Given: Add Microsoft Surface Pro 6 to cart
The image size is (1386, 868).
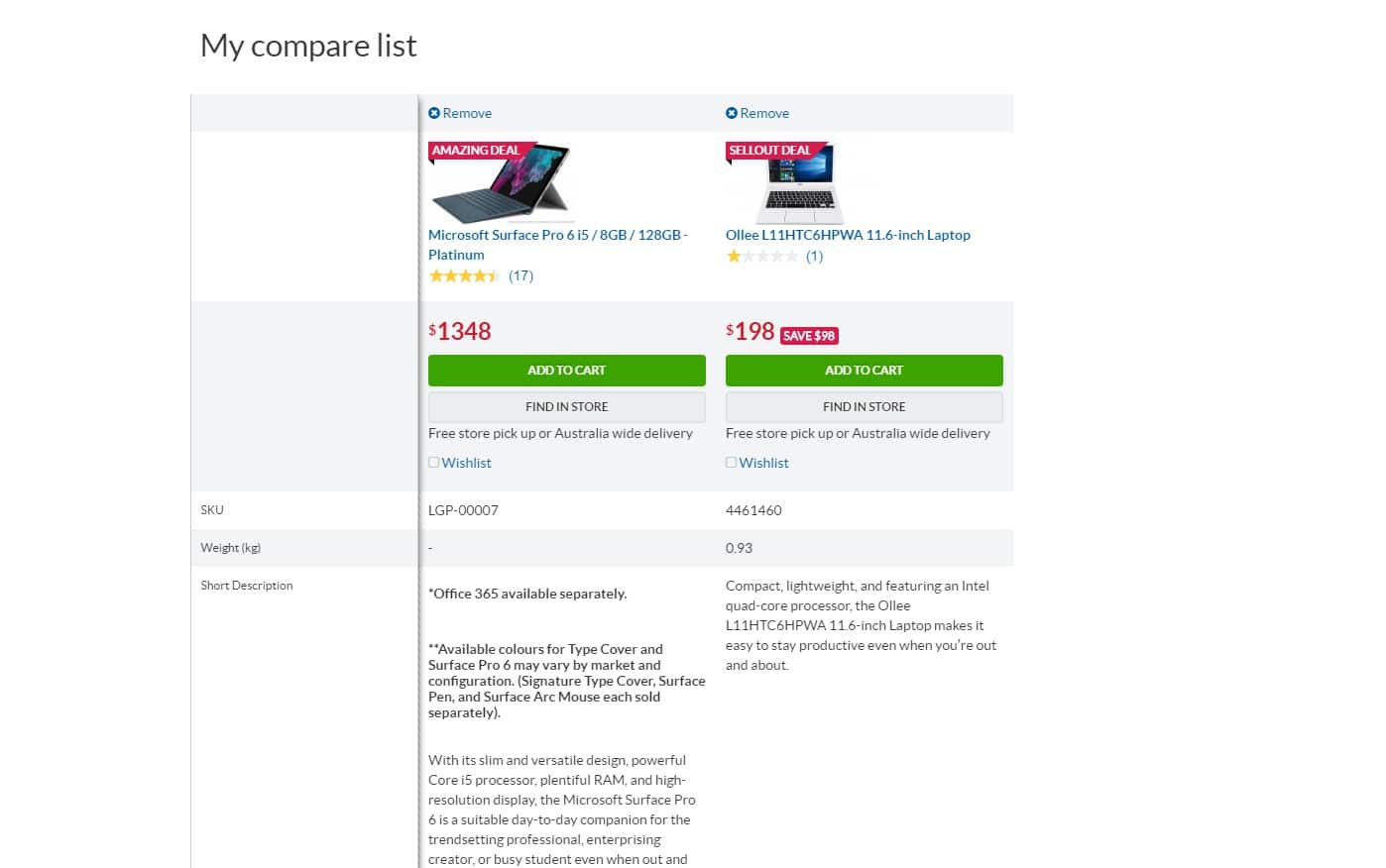Looking at the screenshot, I should pos(566,371).
